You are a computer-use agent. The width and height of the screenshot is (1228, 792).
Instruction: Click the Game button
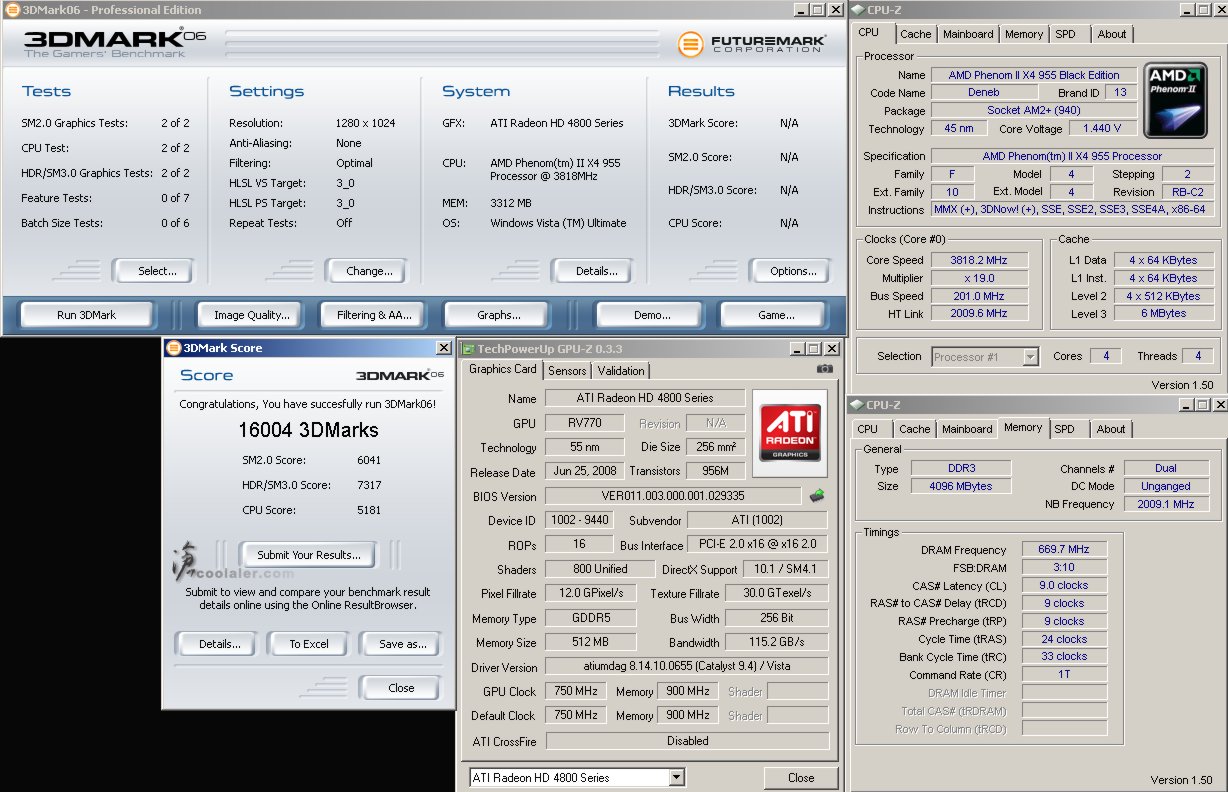776,315
